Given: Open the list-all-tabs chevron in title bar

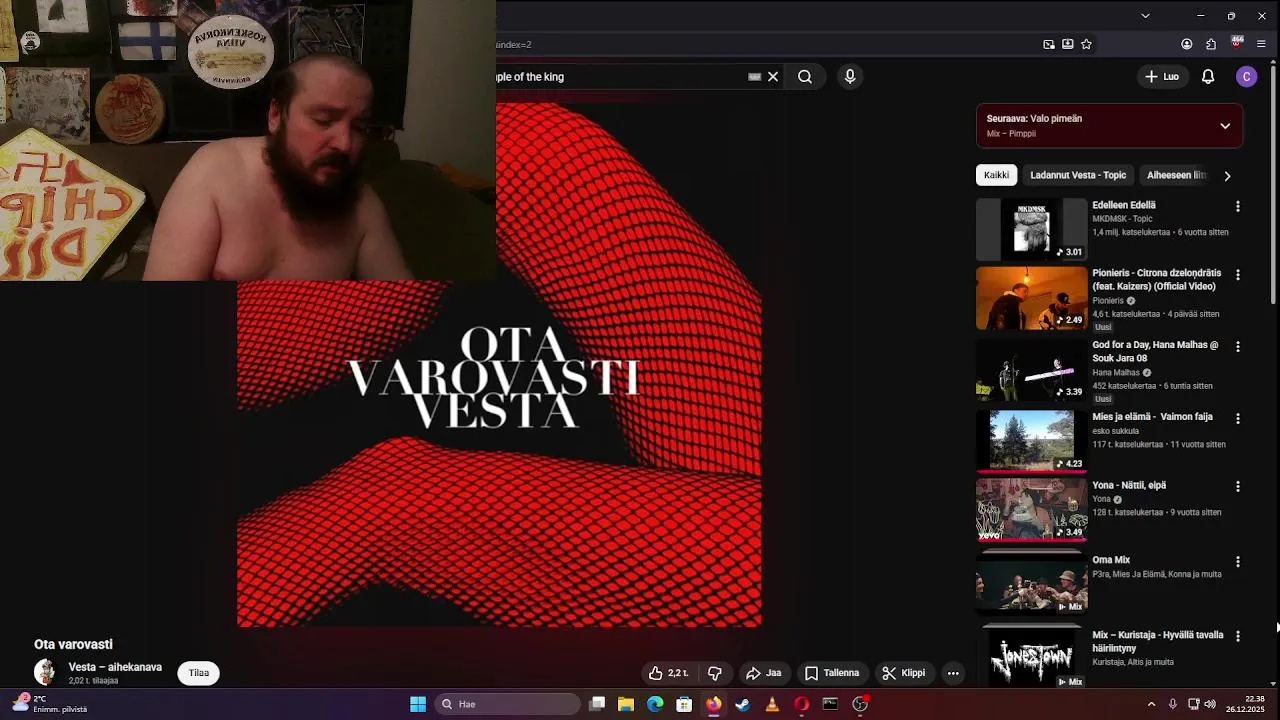Looking at the screenshot, I should (1145, 16).
